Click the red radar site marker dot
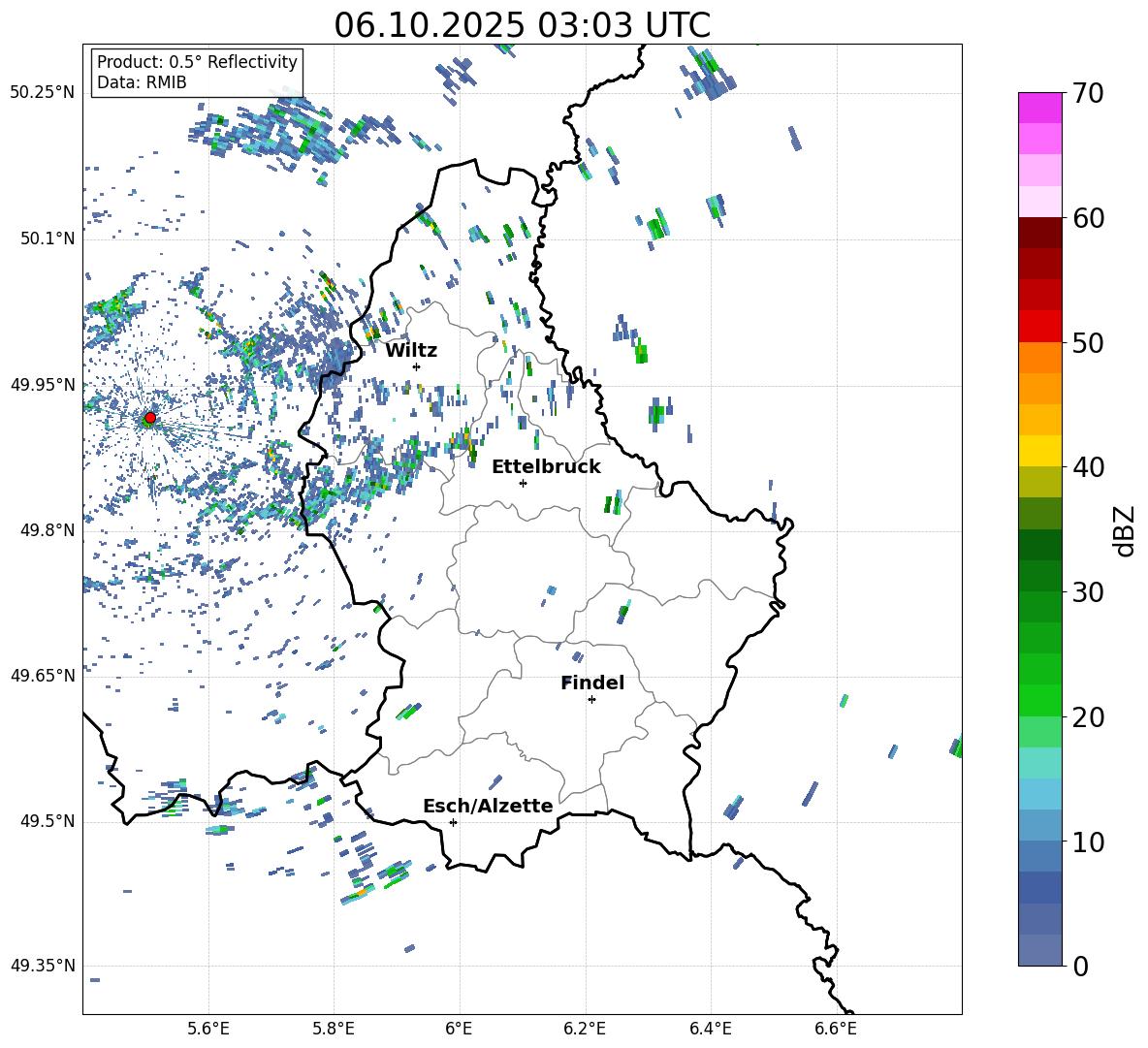Image resolution: width=1148 pixels, height=1048 pixels. pyautogui.click(x=150, y=418)
